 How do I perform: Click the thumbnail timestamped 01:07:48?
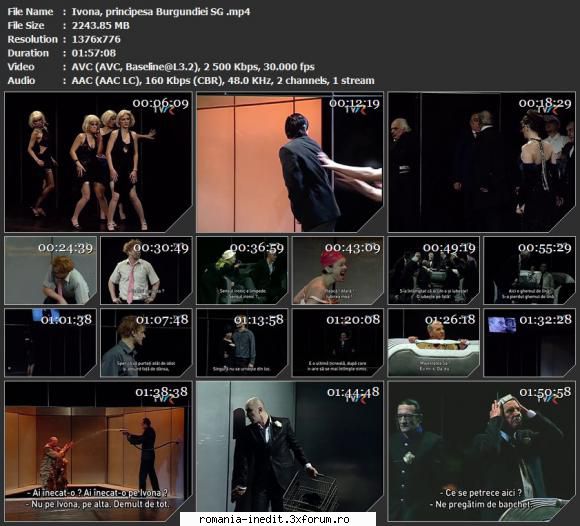(146, 343)
